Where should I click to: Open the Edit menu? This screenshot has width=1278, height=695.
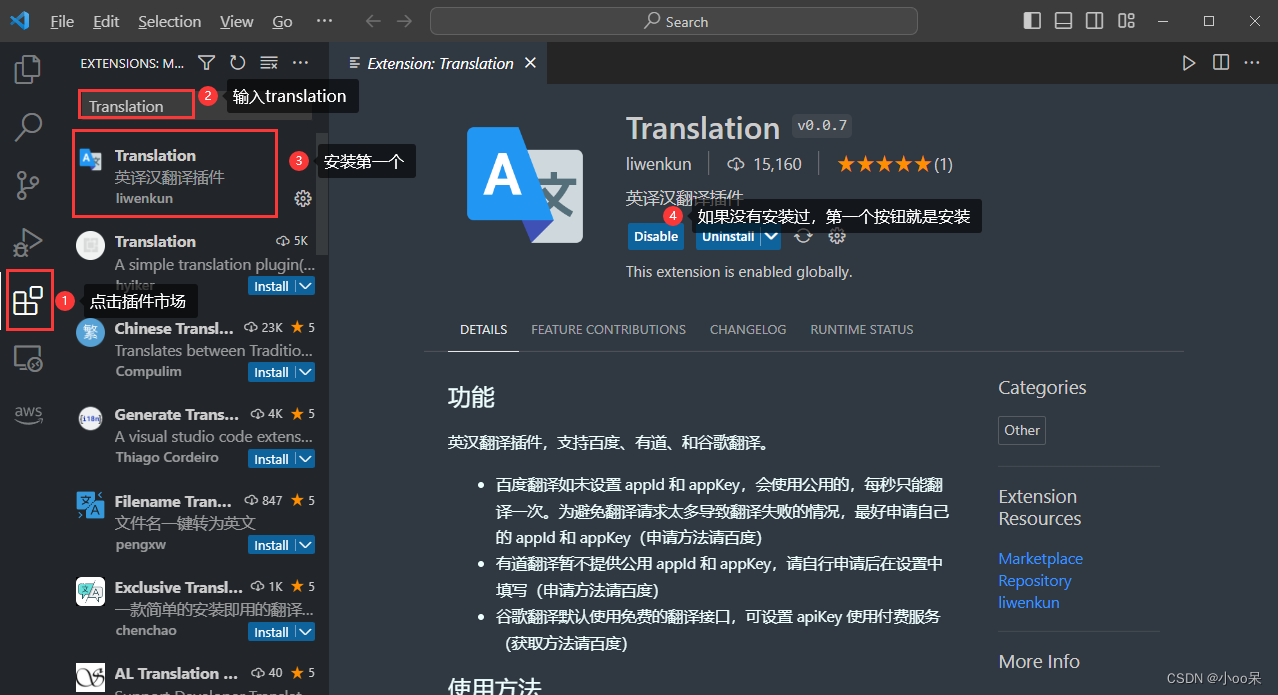106,21
